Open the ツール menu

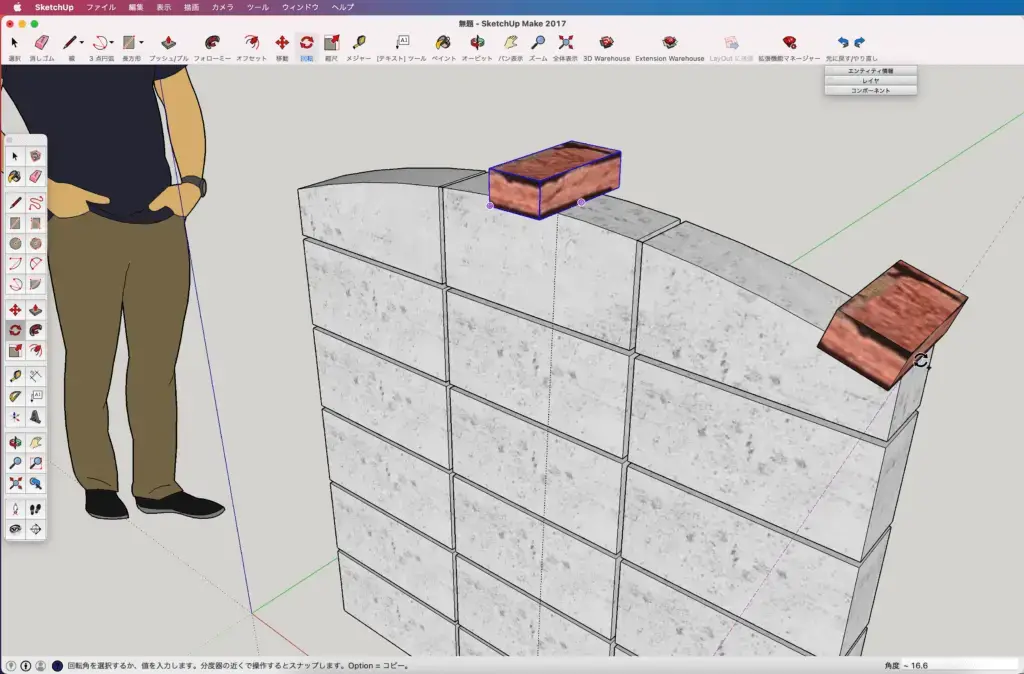click(257, 7)
